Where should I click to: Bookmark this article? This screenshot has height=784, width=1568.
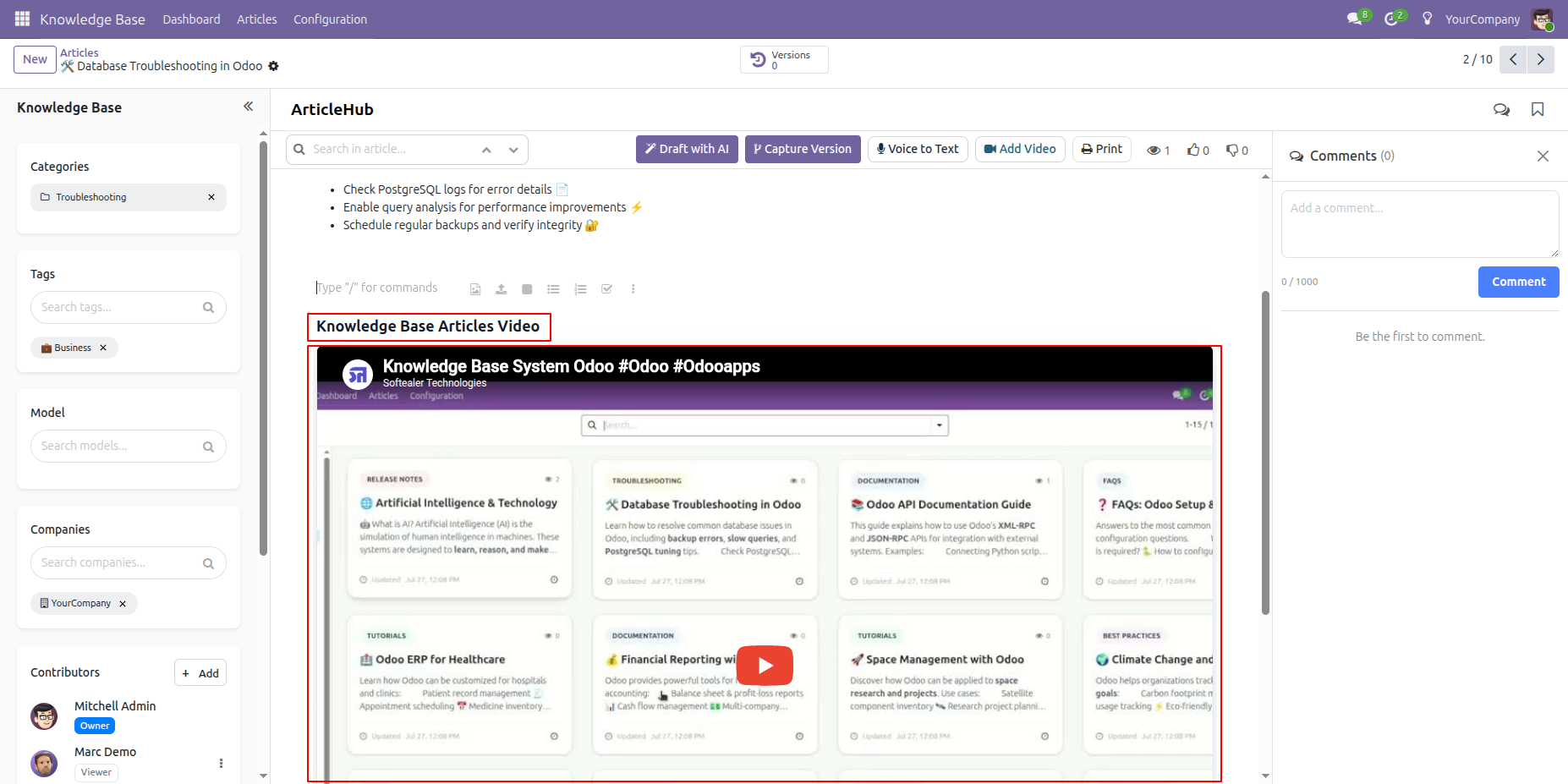click(x=1538, y=110)
